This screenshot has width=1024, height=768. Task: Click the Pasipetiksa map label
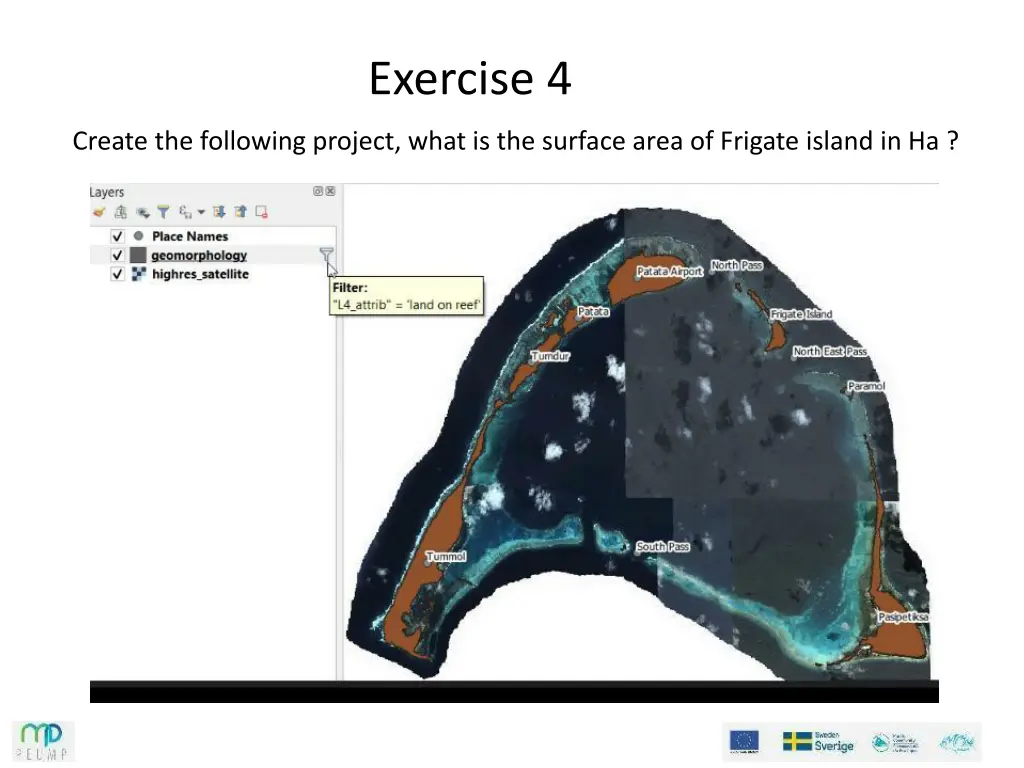[x=903, y=616]
